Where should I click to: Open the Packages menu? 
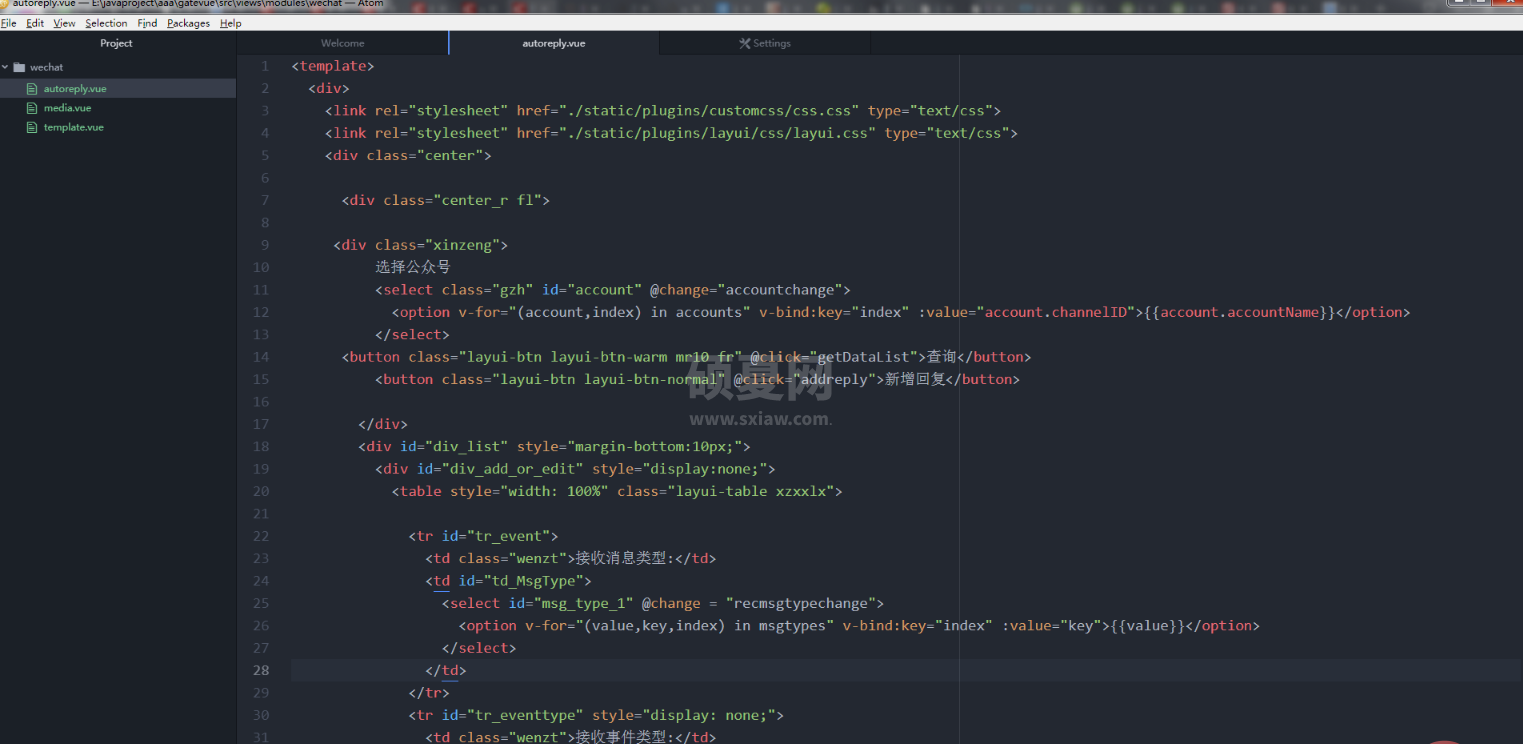click(188, 23)
